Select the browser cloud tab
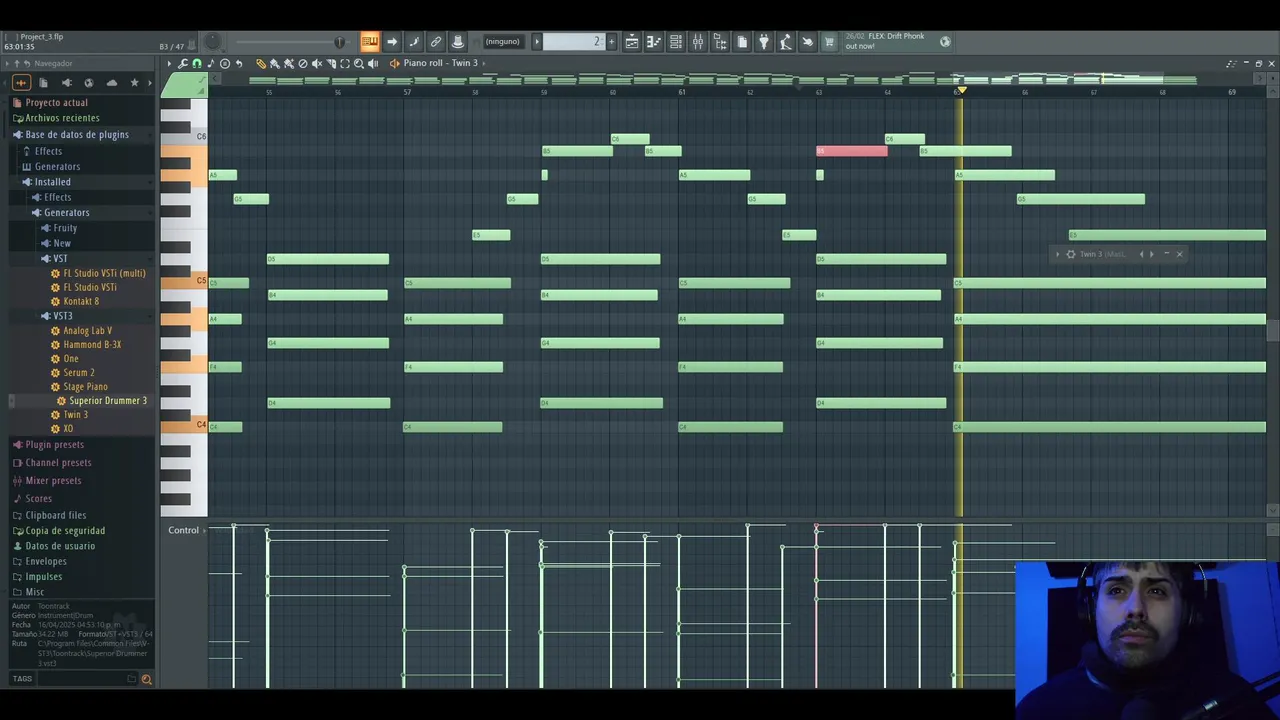1280x720 pixels. [x=111, y=82]
